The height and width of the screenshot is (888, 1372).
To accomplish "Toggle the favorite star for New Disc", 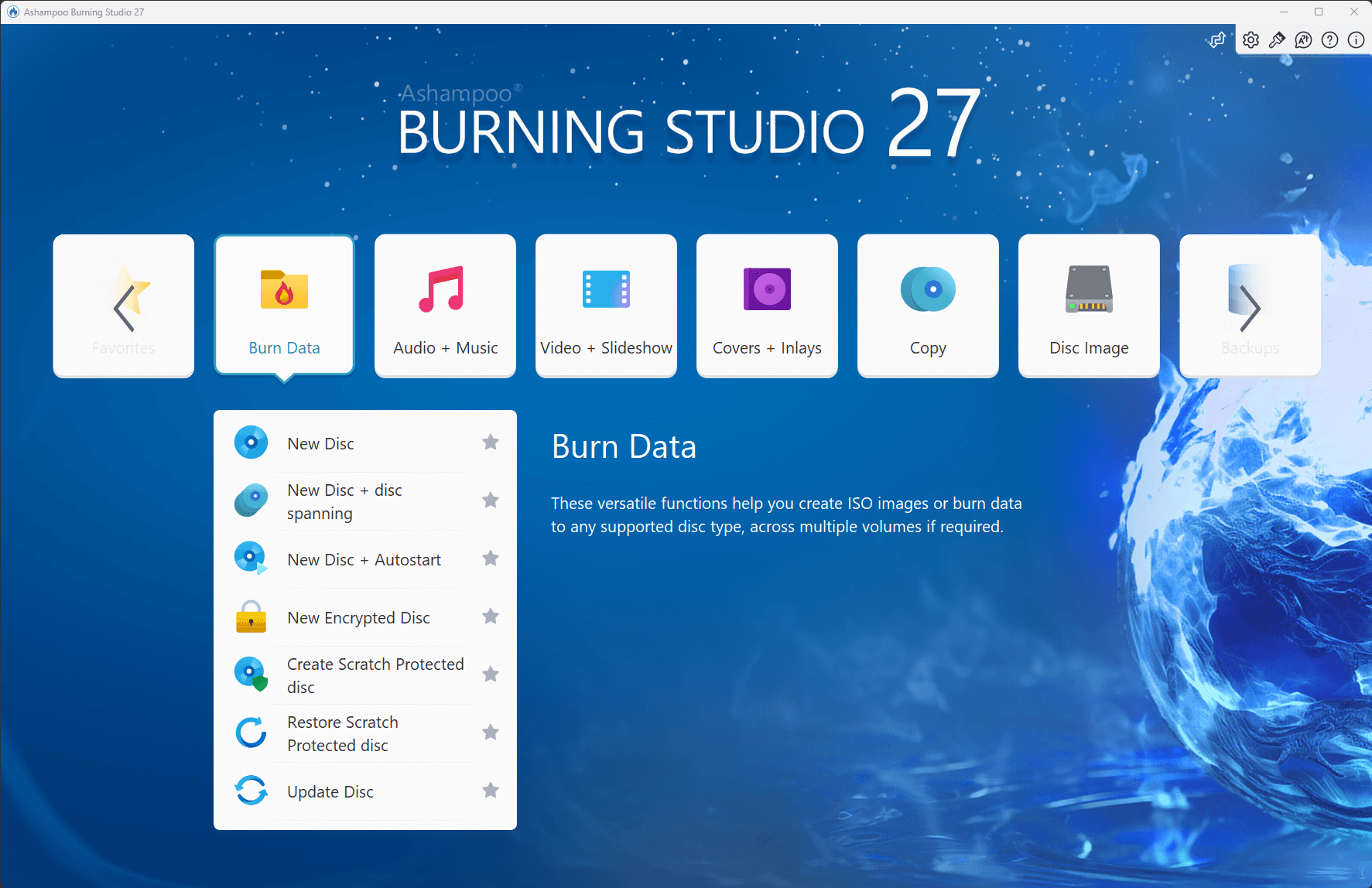I will pyautogui.click(x=491, y=442).
